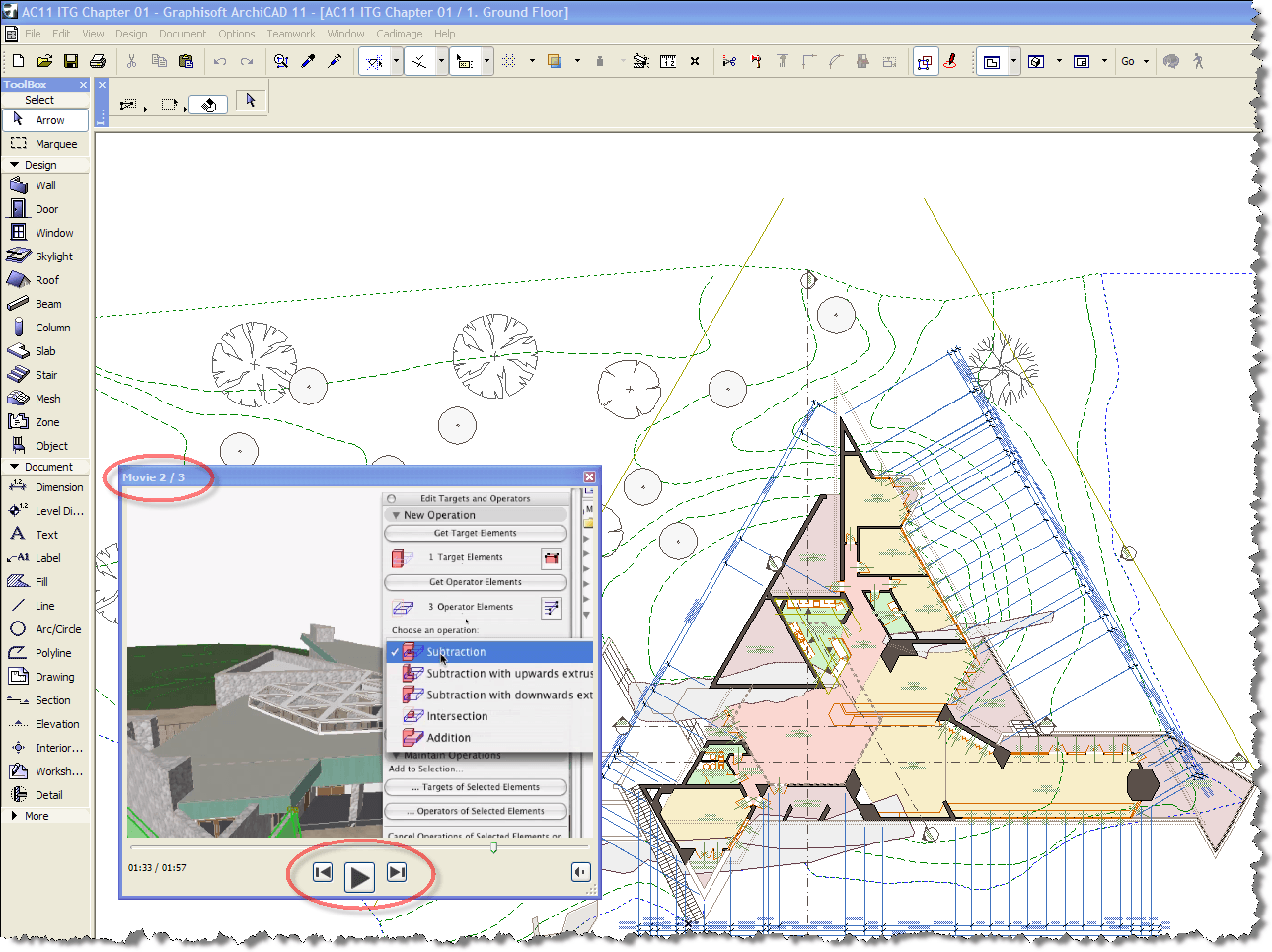Click the movie progress slider handle

click(x=493, y=847)
